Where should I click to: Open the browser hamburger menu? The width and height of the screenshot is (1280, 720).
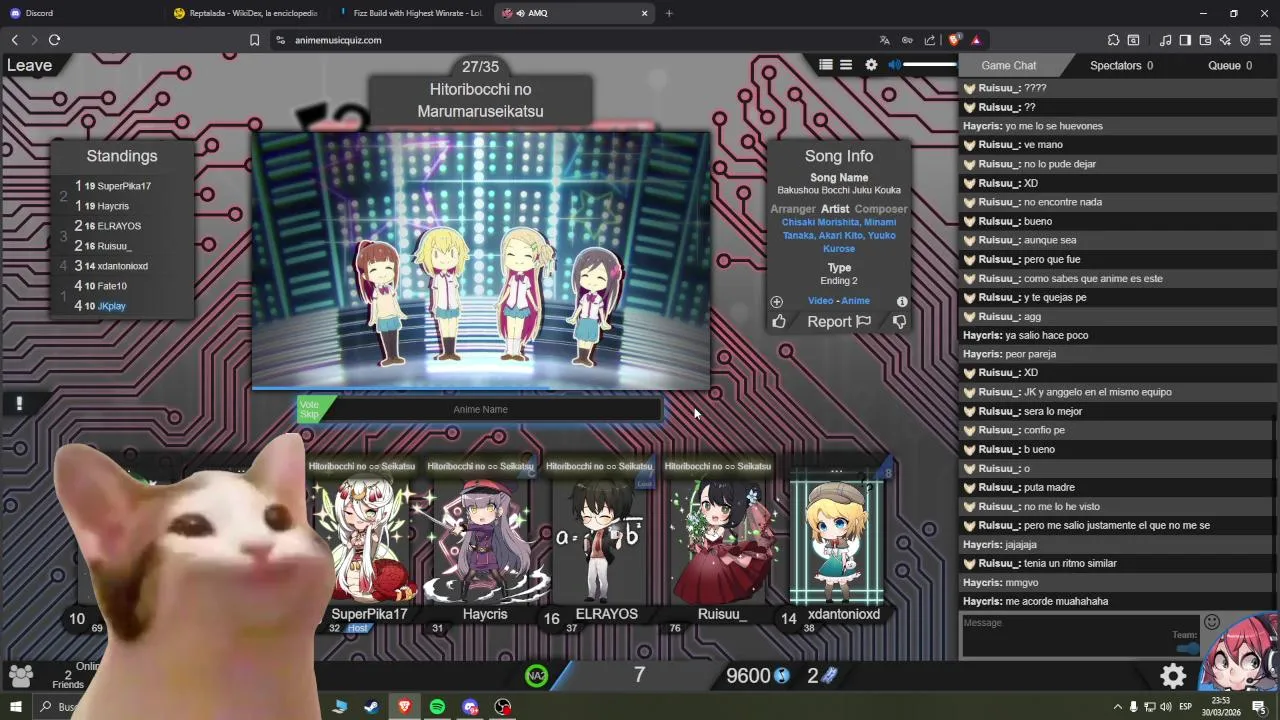[x=1266, y=40]
